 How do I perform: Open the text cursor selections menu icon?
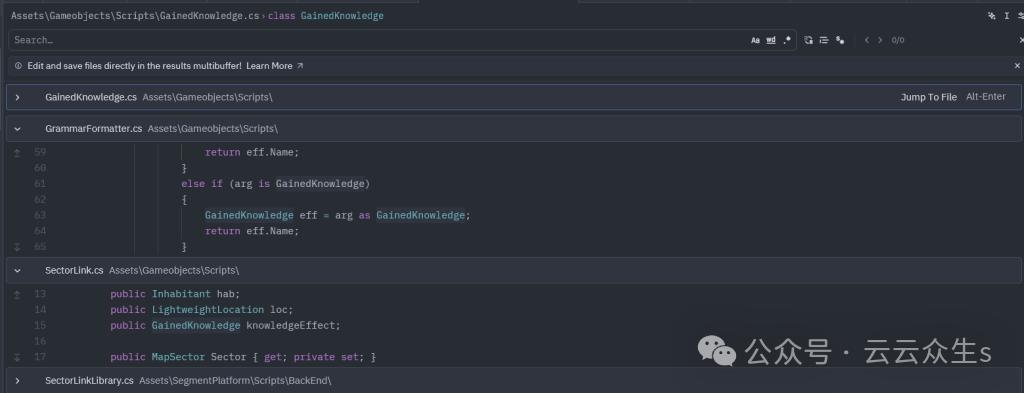click(x=1007, y=16)
